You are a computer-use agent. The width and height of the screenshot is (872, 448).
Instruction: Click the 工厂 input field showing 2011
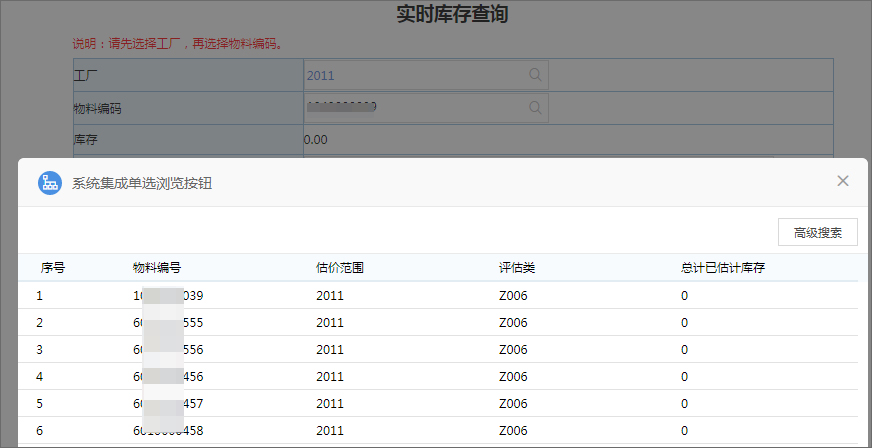[426, 75]
